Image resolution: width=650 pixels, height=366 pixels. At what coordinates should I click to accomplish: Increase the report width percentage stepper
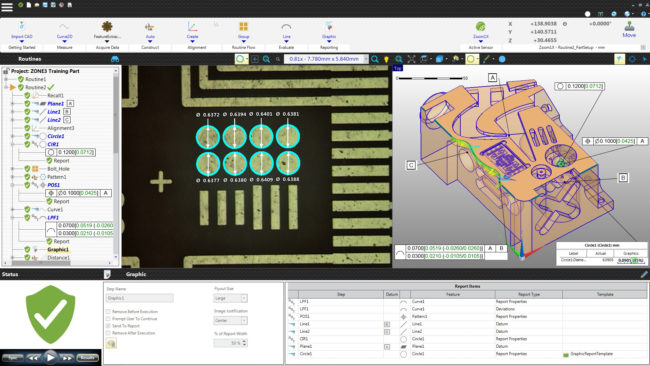pos(244,341)
